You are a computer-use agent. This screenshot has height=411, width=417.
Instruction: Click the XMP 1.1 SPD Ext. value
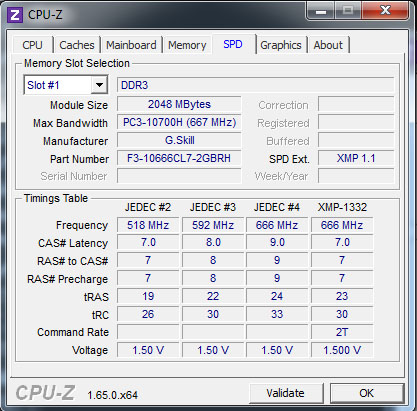click(x=356, y=158)
